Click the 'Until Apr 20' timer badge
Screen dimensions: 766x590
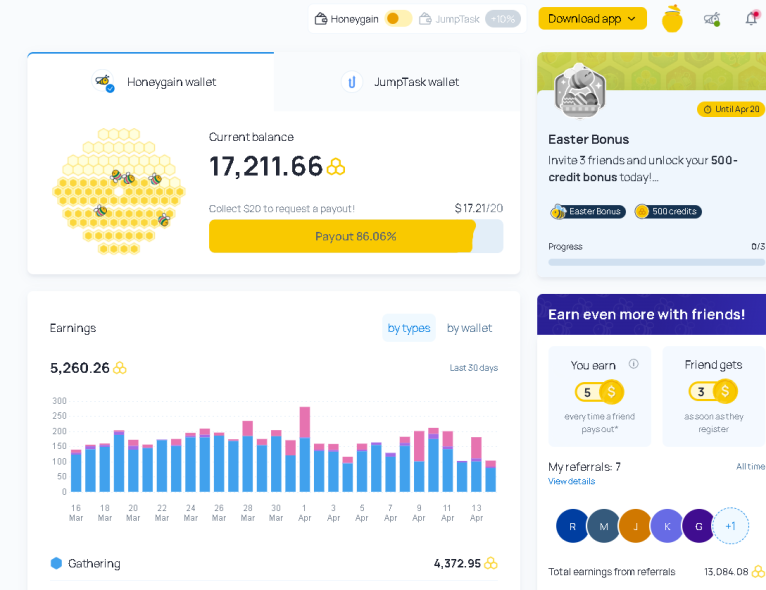click(730, 109)
